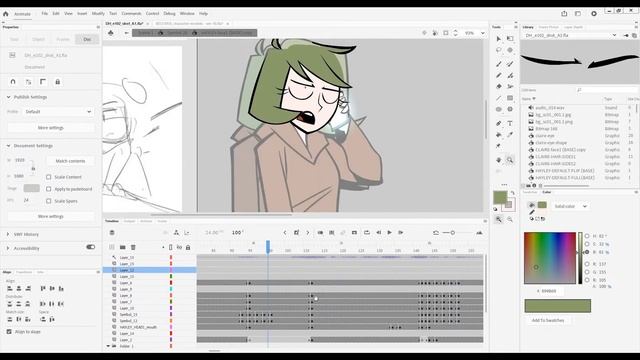640x360 pixels.
Task: Select the HAYLEY_HEAD1_mouth layer
Action: tap(138, 327)
